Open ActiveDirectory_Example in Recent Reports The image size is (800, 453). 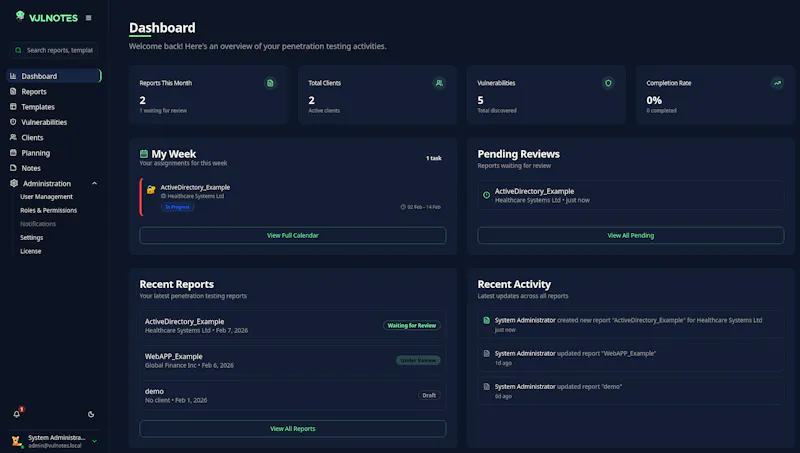click(293, 325)
